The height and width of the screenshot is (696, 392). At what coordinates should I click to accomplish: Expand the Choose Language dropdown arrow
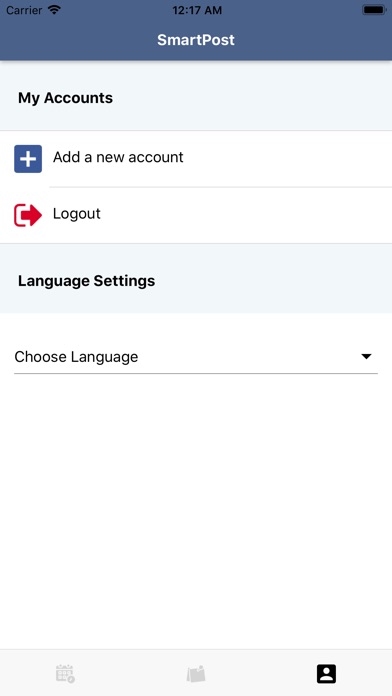[x=366, y=356]
